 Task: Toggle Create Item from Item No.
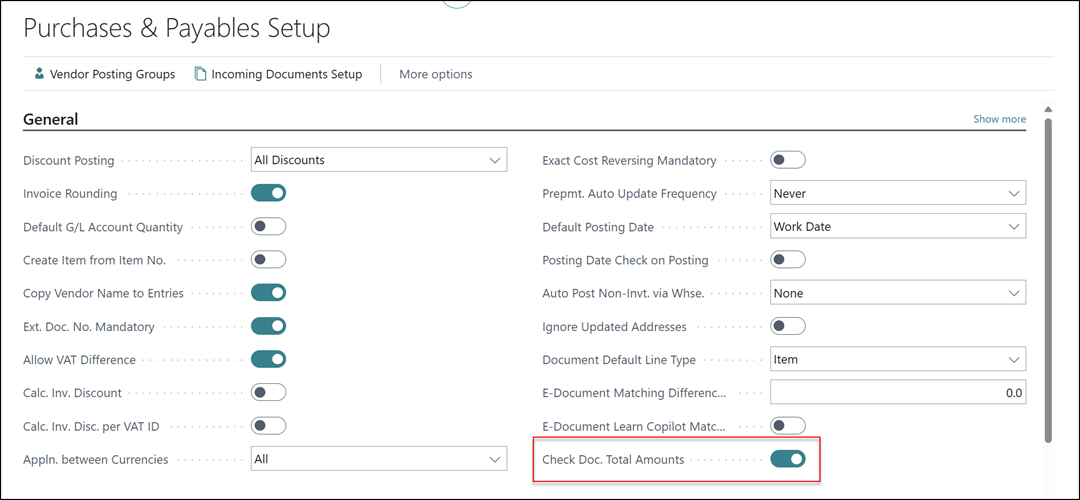pos(268,260)
